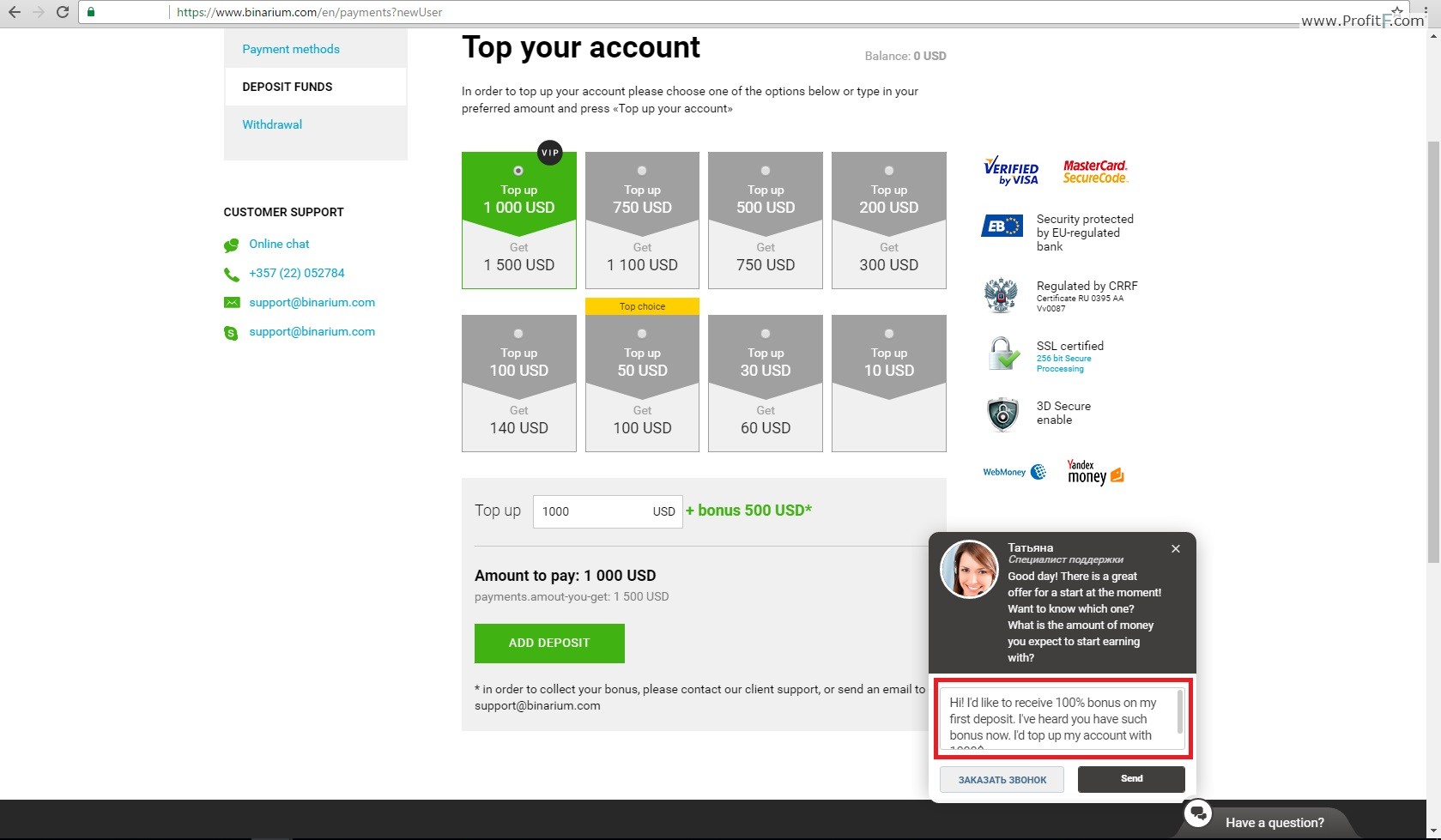Open DEPOSIT FUNDS in sidebar
This screenshot has height=840, width=1441.
coord(288,87)
